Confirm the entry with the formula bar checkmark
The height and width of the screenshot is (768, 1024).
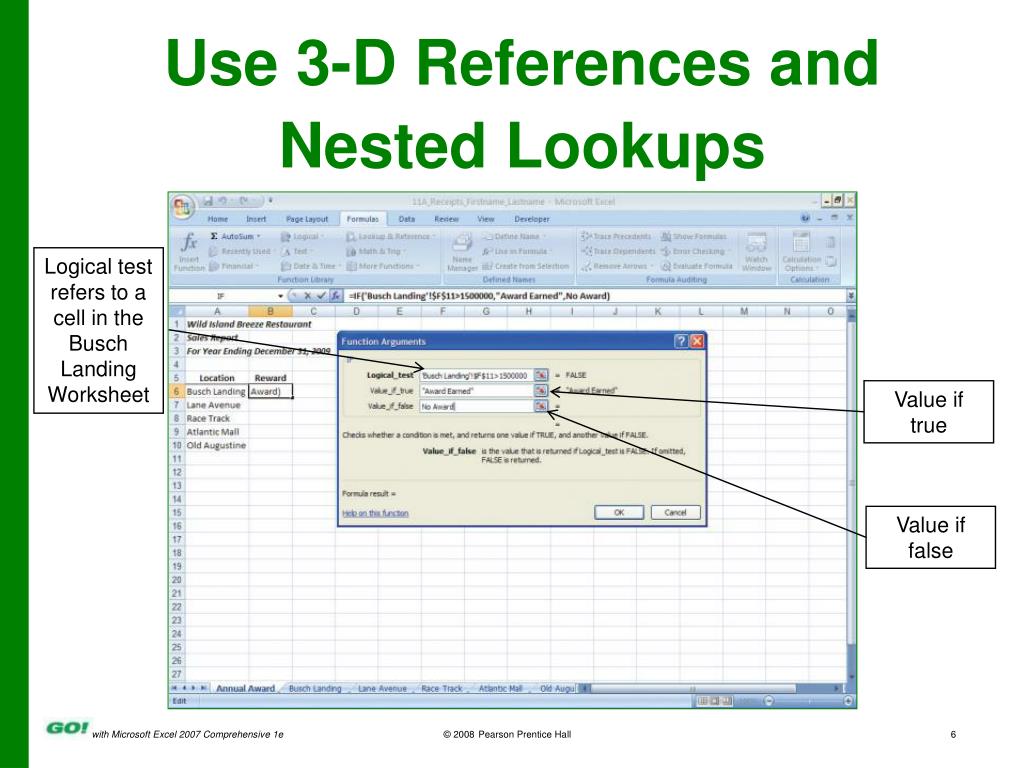(321, 296)
